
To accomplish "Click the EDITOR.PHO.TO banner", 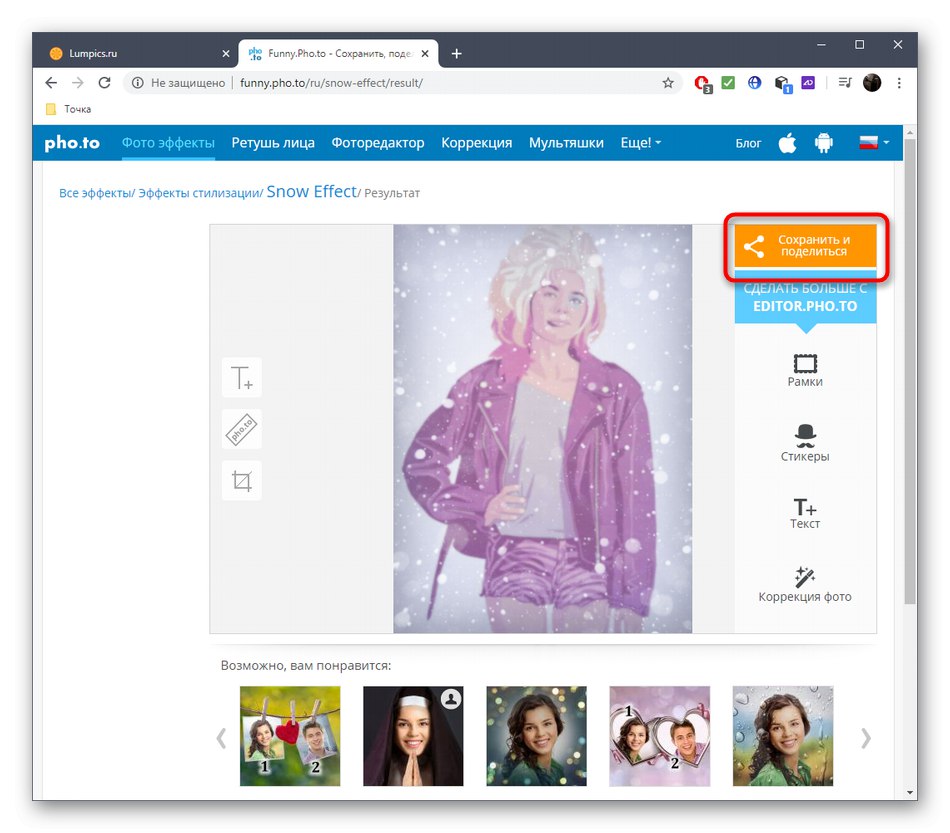I will tap(805, 297).
